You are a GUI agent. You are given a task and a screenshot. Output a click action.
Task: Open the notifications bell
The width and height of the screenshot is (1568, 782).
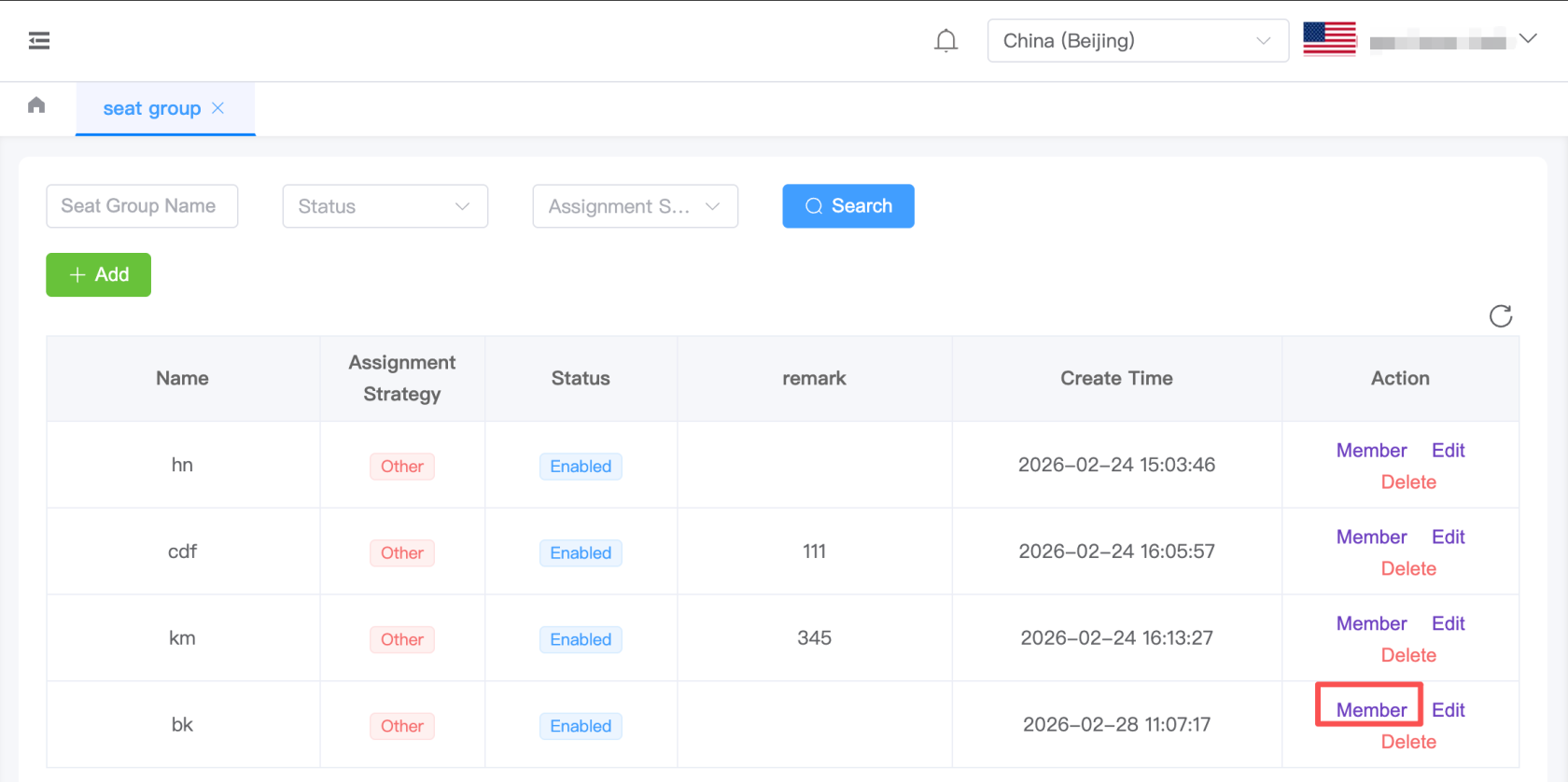[946, 41]
